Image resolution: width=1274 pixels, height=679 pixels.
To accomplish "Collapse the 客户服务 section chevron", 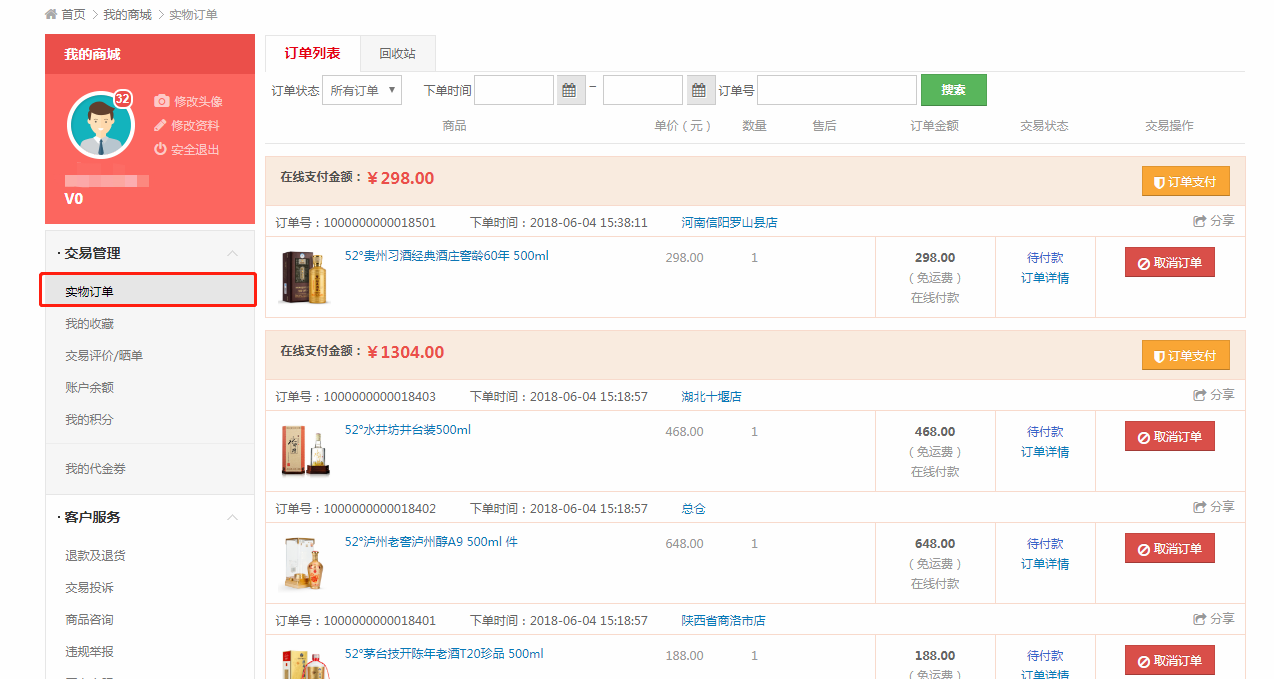I will [x=232, y=517].
